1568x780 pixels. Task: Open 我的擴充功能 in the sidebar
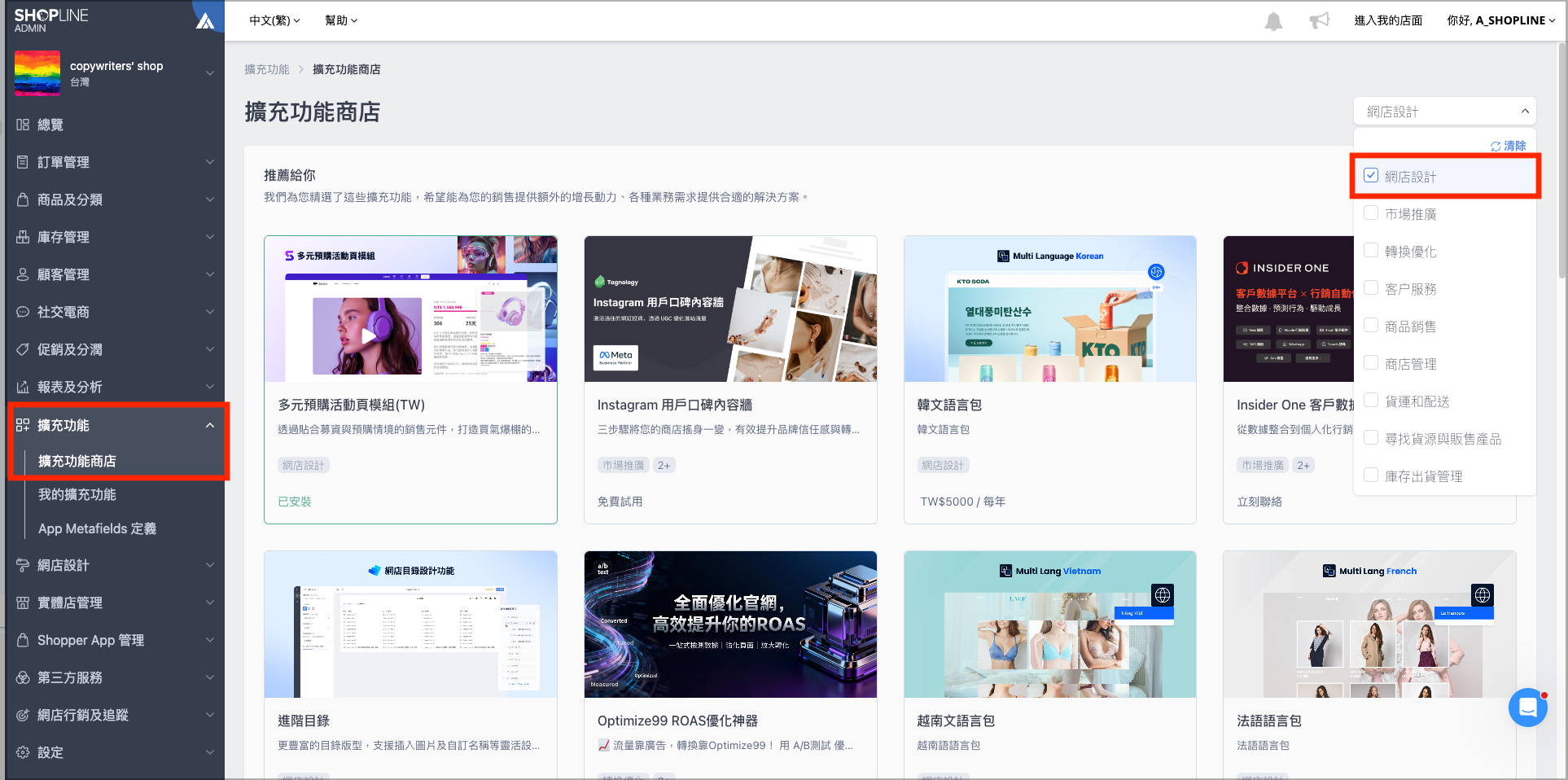click(x=77, y=495)
